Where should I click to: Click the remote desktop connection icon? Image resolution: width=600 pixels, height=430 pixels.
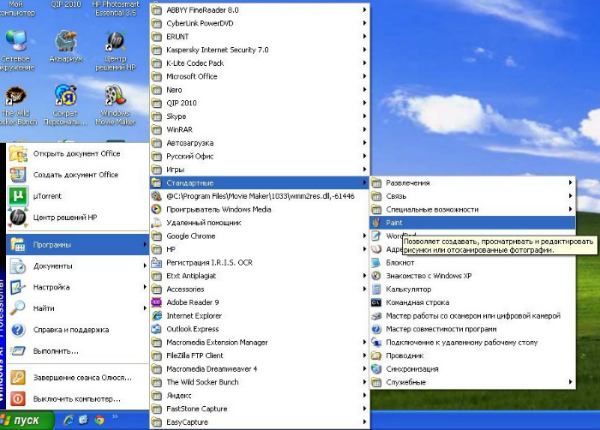[377, 342]
